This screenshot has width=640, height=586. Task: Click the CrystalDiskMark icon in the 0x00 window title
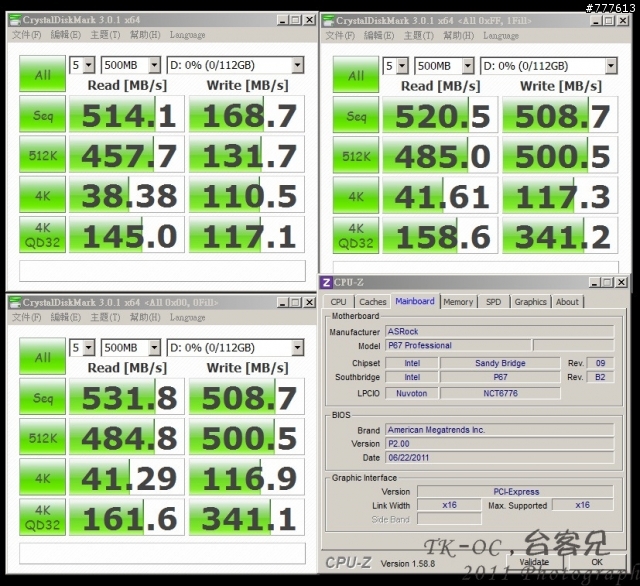[15, 302]
